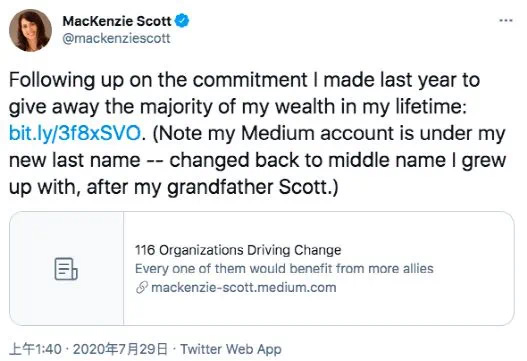Open the @mackenziescott handle link
The width and height of the screenshot is (527, 361).
tap(116, 38)
